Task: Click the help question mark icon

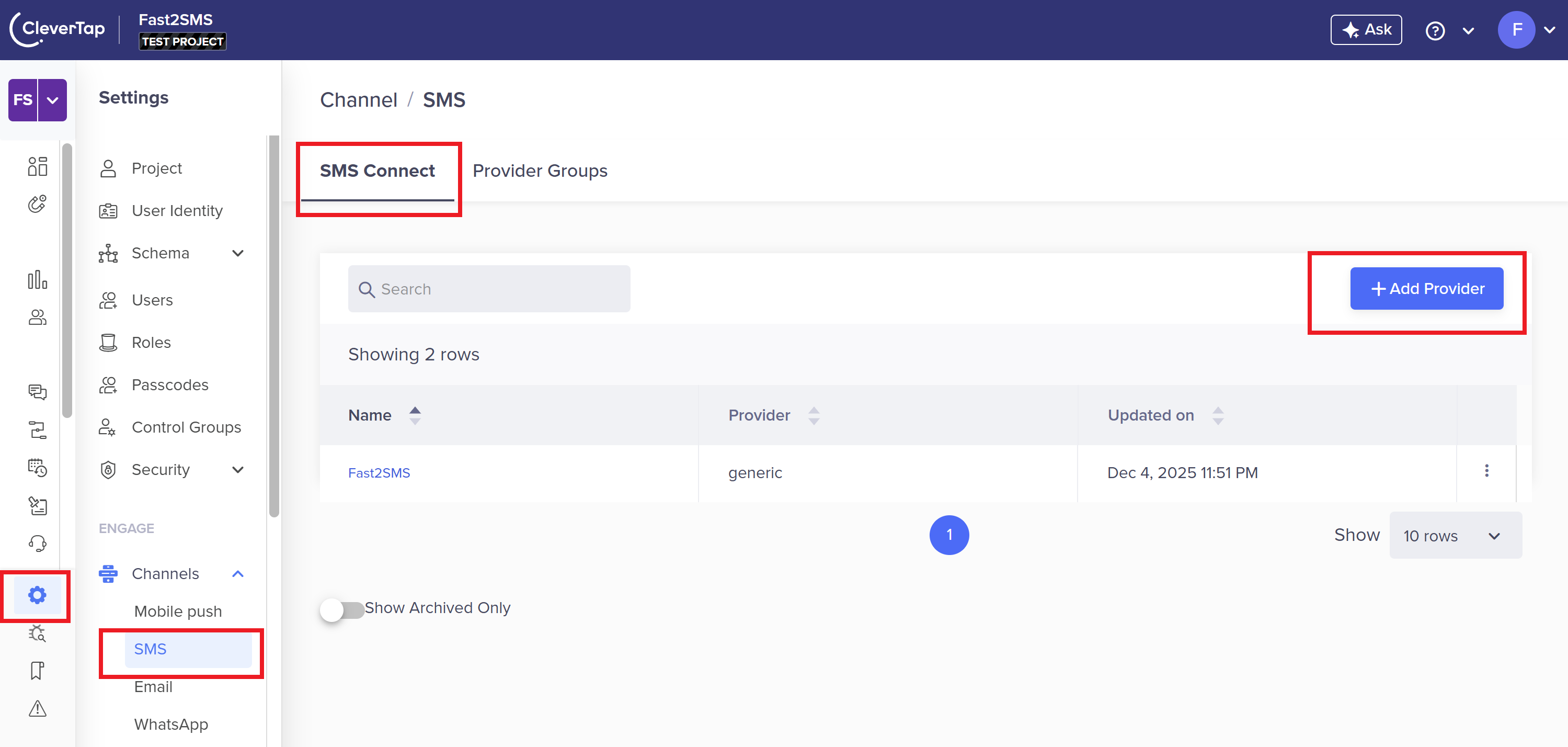Action: click(x=1435, y=30)
